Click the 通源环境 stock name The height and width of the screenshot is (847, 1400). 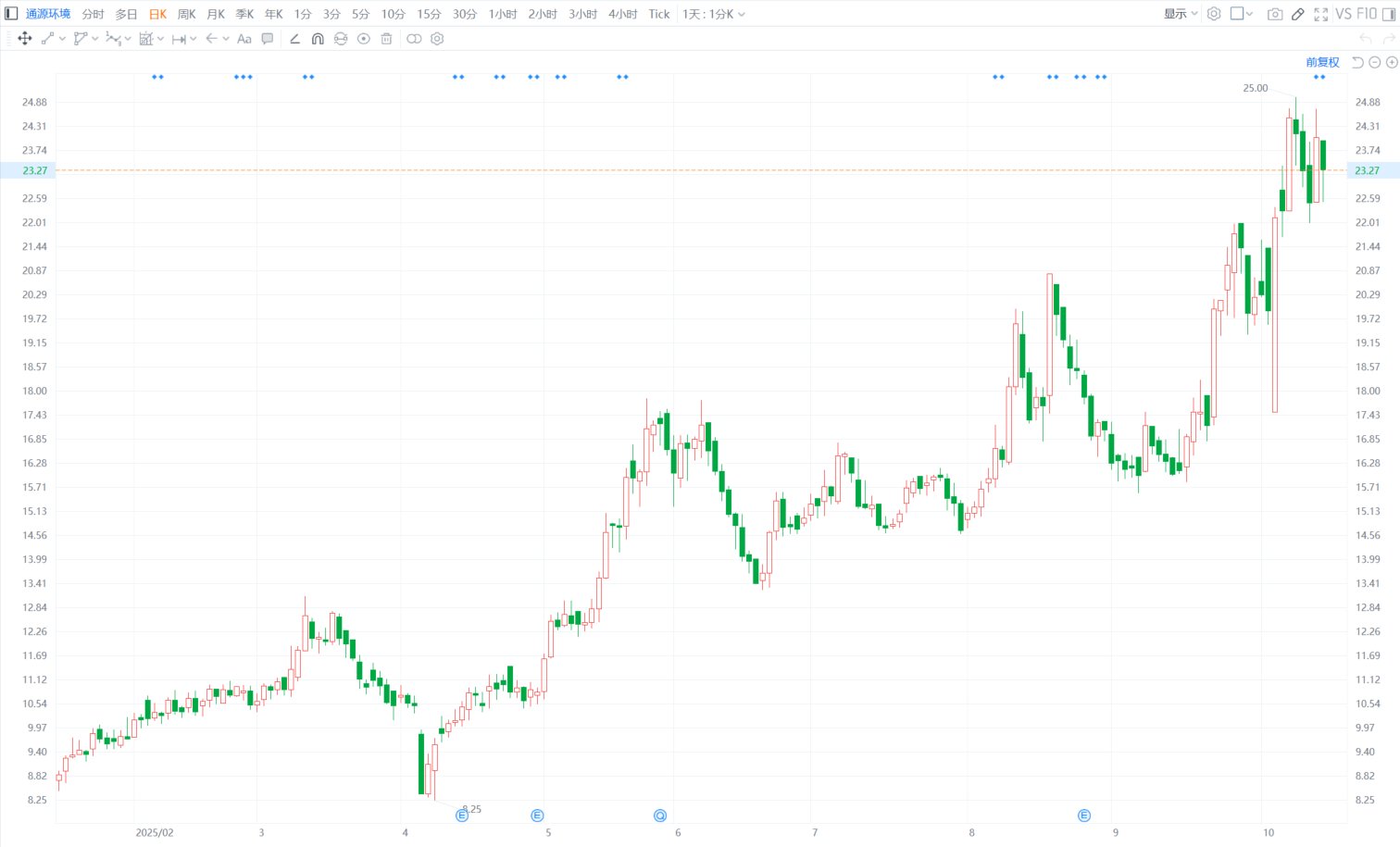(x=48, y=14)
